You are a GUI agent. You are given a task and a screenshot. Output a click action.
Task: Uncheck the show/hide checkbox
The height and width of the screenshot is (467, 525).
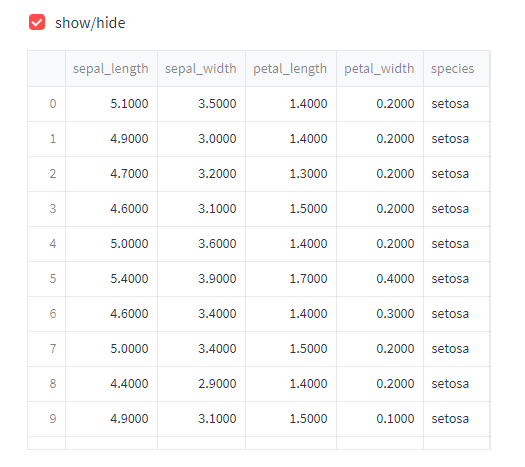[x=37, y=22]
